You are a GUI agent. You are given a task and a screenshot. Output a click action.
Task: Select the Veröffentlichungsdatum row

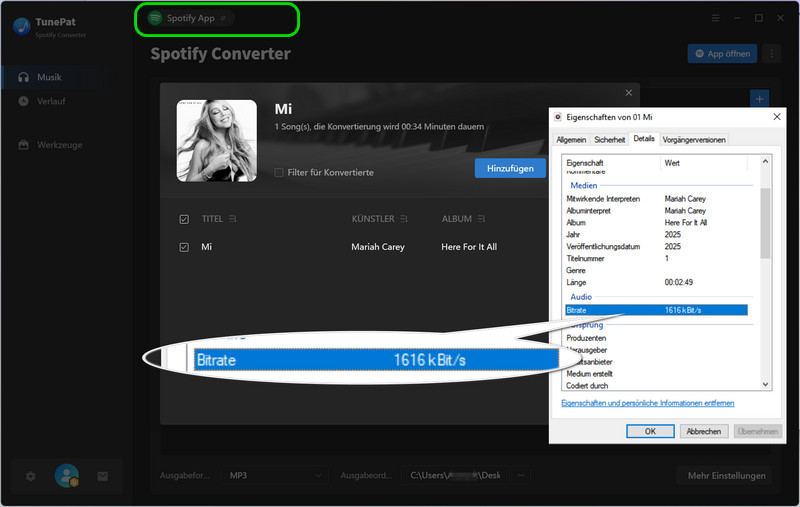click(x=657, y=246)
